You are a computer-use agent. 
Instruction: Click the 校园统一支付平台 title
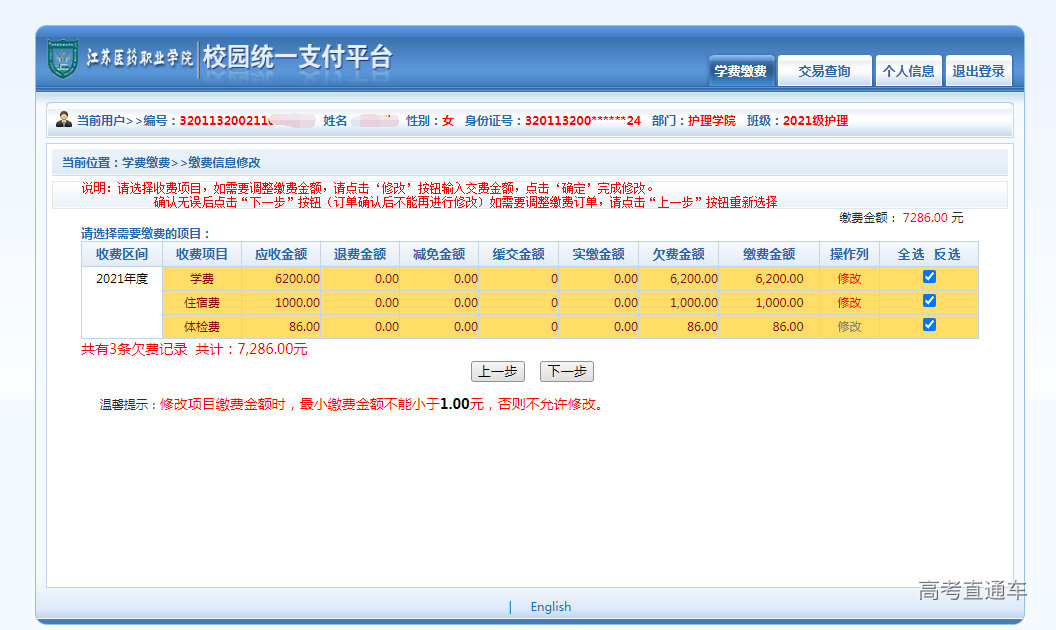click(x=297, y=57)
